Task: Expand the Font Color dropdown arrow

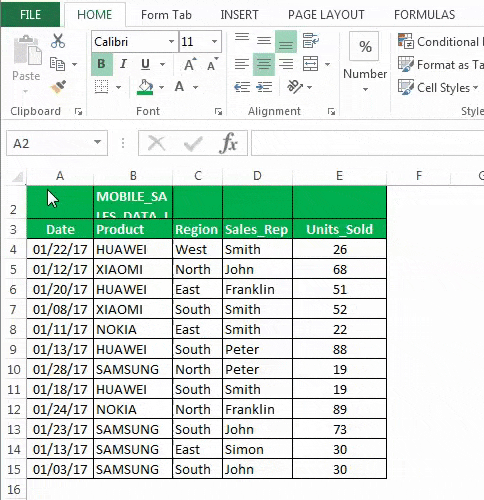Action: (195, 87)
